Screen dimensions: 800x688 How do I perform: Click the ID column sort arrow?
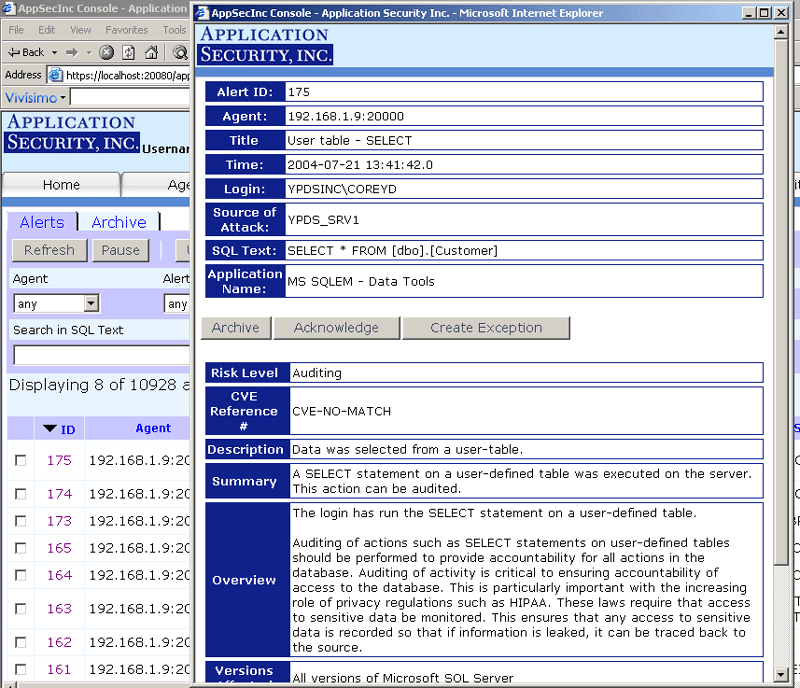[50, 430]
